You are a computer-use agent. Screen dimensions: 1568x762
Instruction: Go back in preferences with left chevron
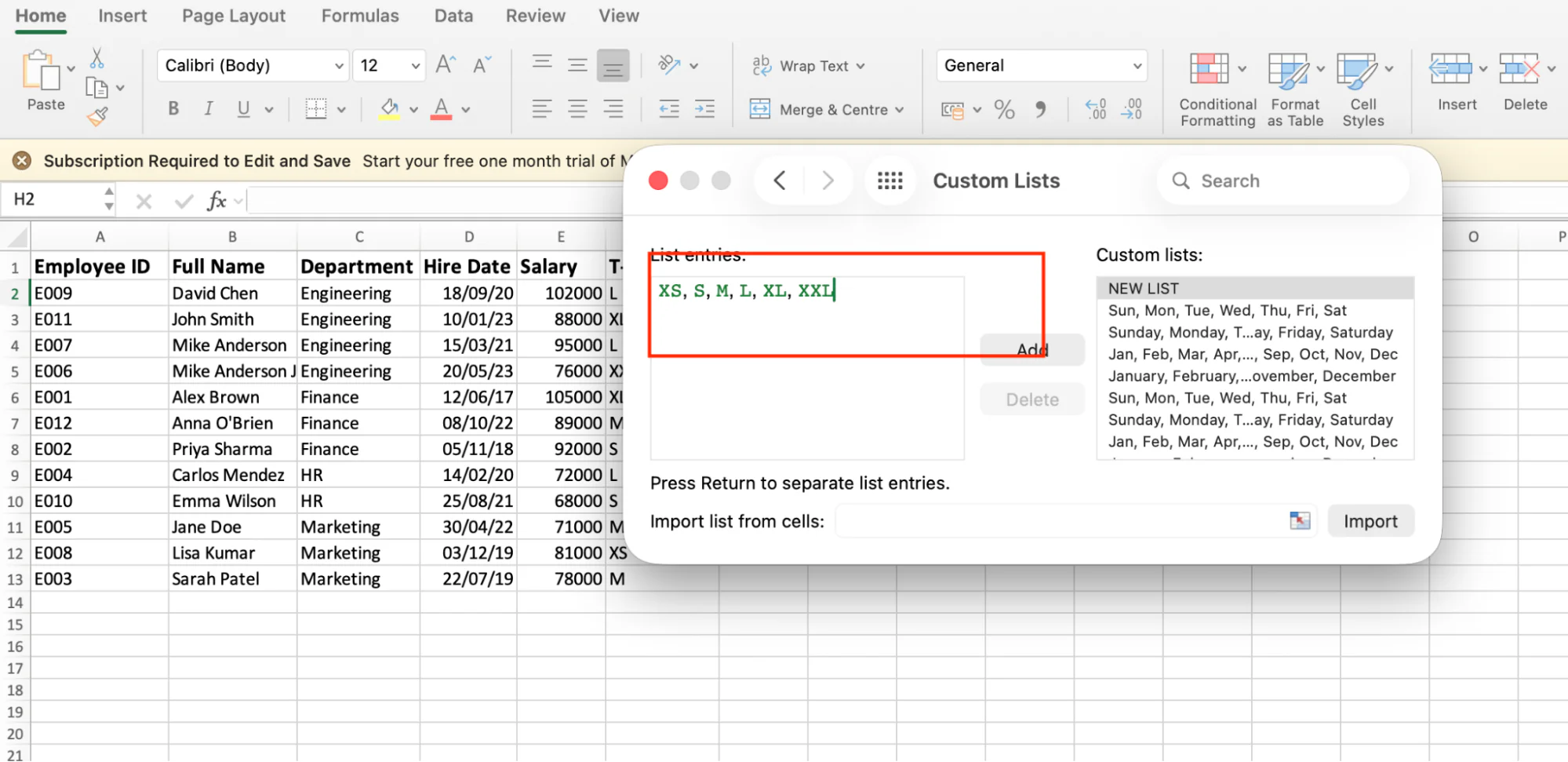(780, 180)
